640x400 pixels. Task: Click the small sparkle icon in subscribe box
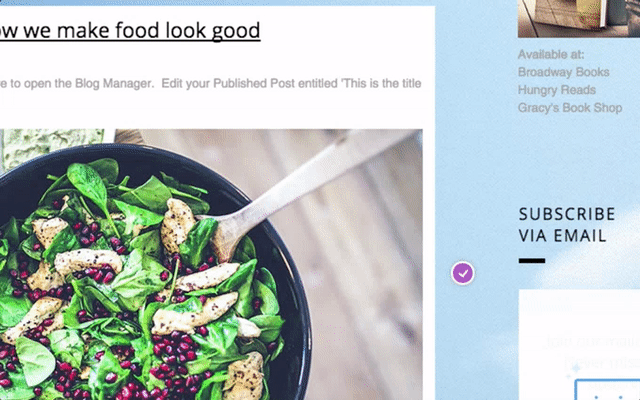(575, 370)
